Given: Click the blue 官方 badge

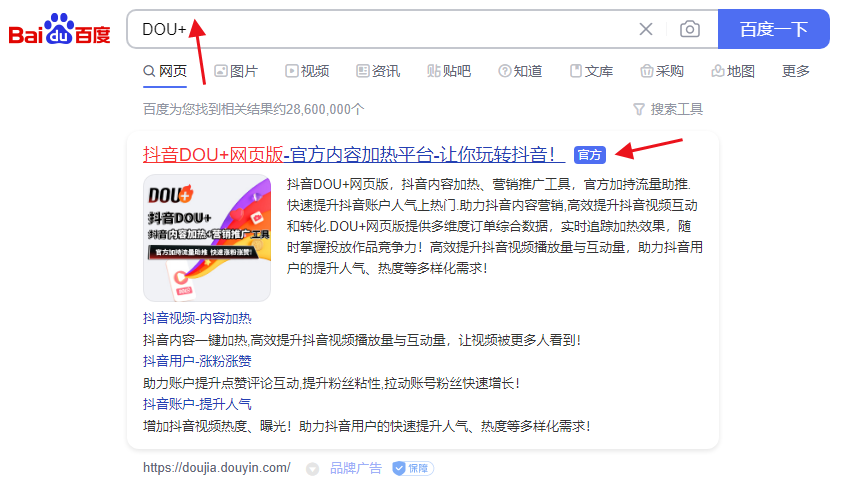Looking at the screenshot, I should click(x=589, y=155).
